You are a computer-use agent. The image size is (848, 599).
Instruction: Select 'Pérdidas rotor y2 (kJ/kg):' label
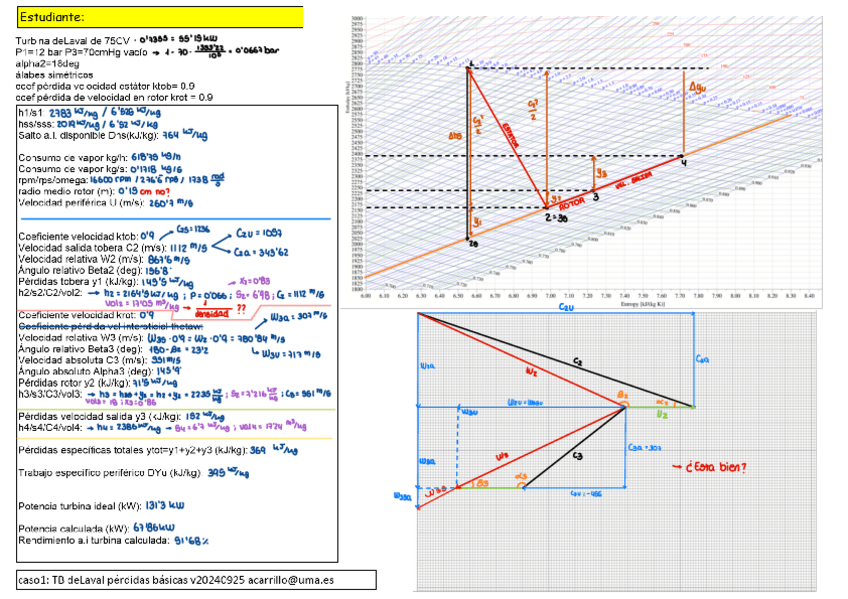(x=74, y=383)
